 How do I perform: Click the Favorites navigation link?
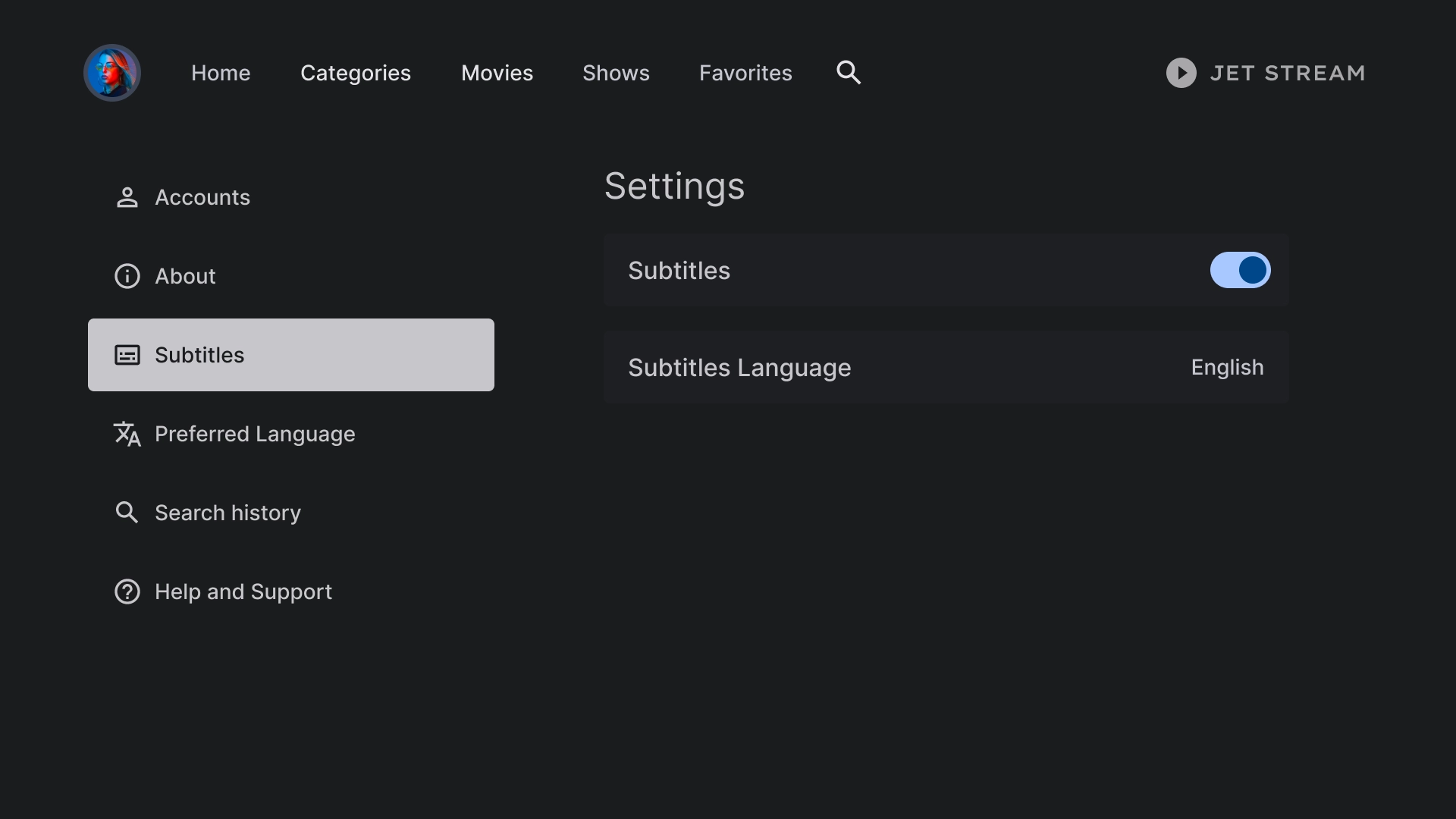[x=745, y=72]
